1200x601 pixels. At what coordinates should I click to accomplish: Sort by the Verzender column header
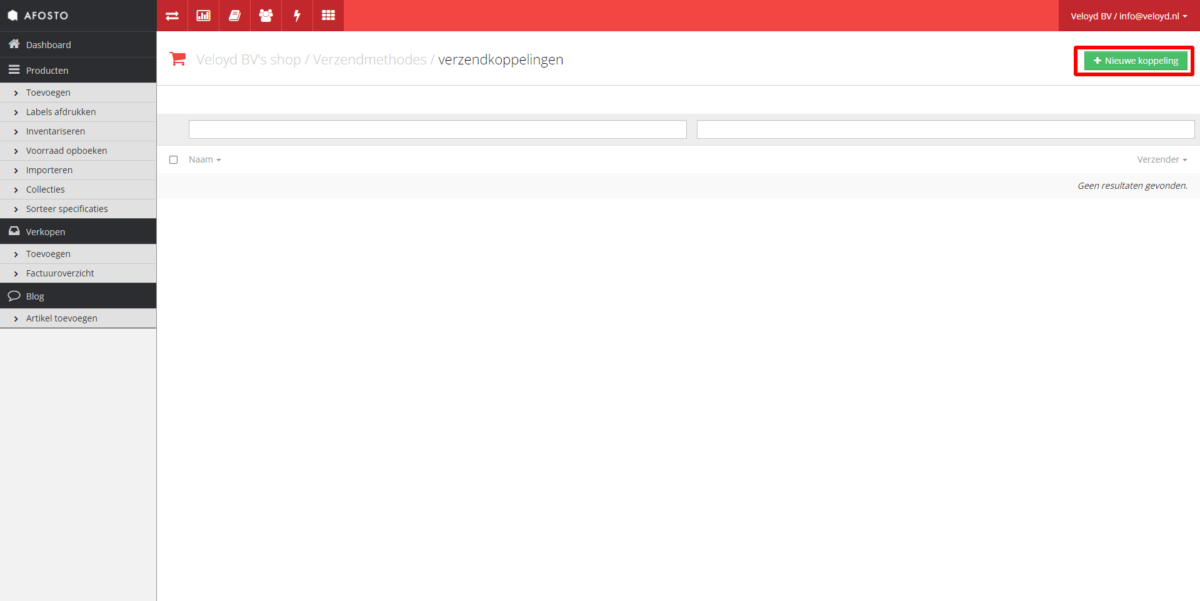tap(1161, 160)
